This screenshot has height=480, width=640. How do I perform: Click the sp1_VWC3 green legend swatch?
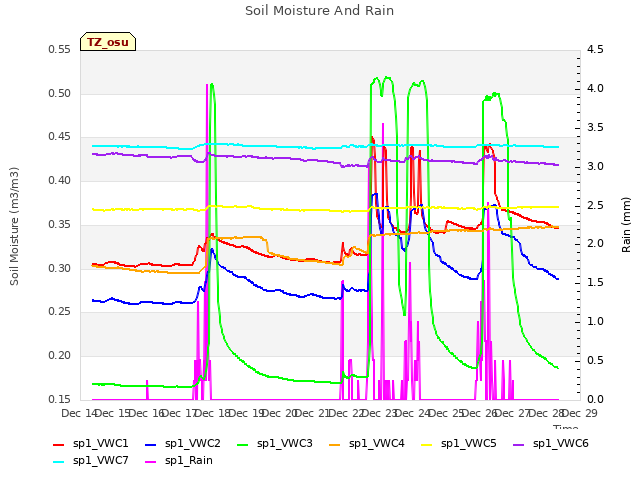[243, 444]
